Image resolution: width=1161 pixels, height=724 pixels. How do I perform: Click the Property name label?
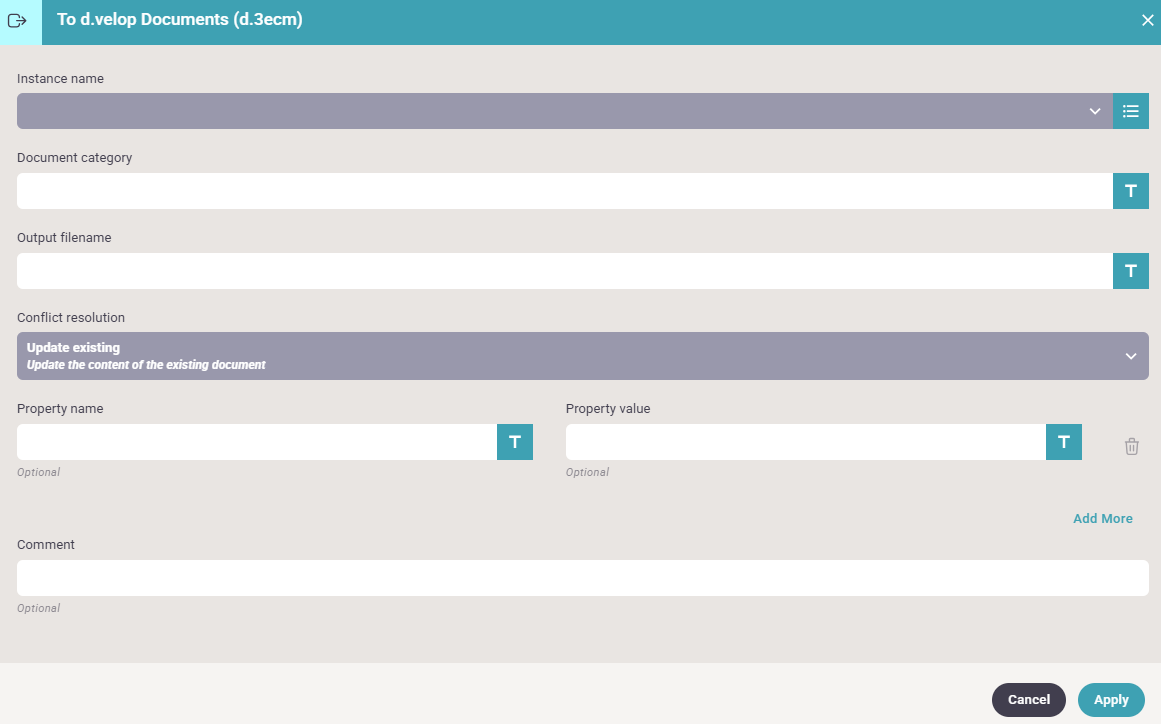[60, 409]
